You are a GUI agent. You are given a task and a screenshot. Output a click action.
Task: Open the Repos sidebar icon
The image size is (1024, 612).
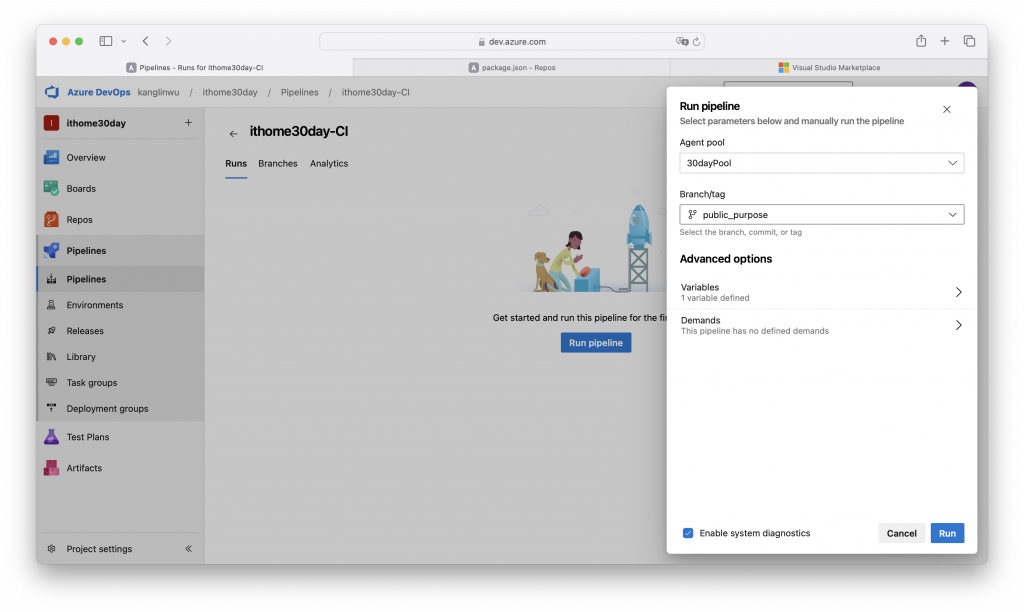52,219
